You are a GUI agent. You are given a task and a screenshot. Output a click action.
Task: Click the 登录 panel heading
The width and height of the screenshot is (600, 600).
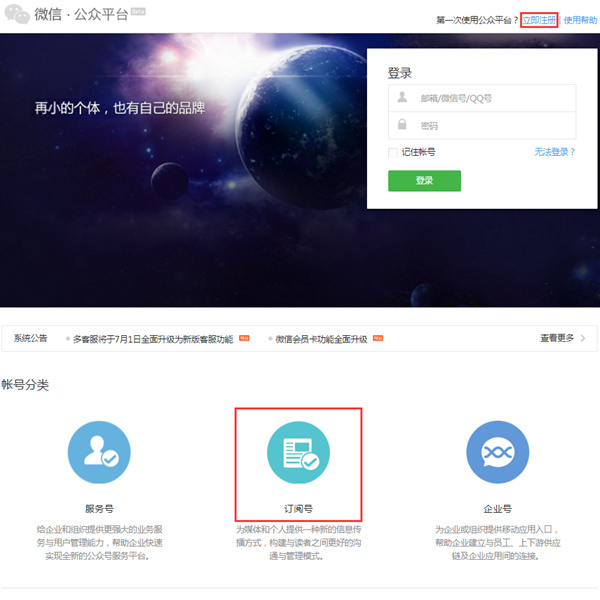coord(400,73)
